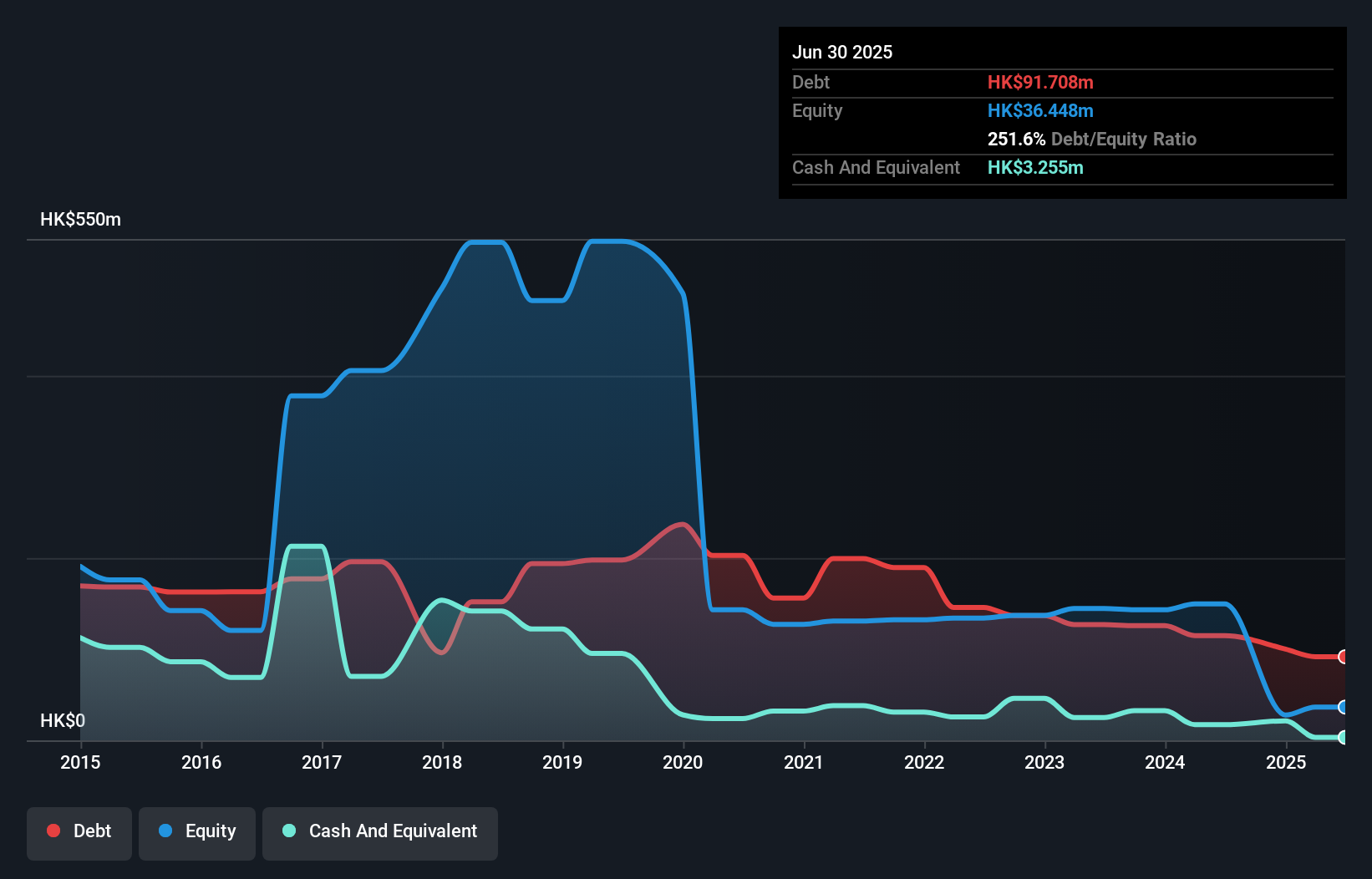Toggle the Cash And Equivalent series visibility
1372x879 pixels.
380,832
